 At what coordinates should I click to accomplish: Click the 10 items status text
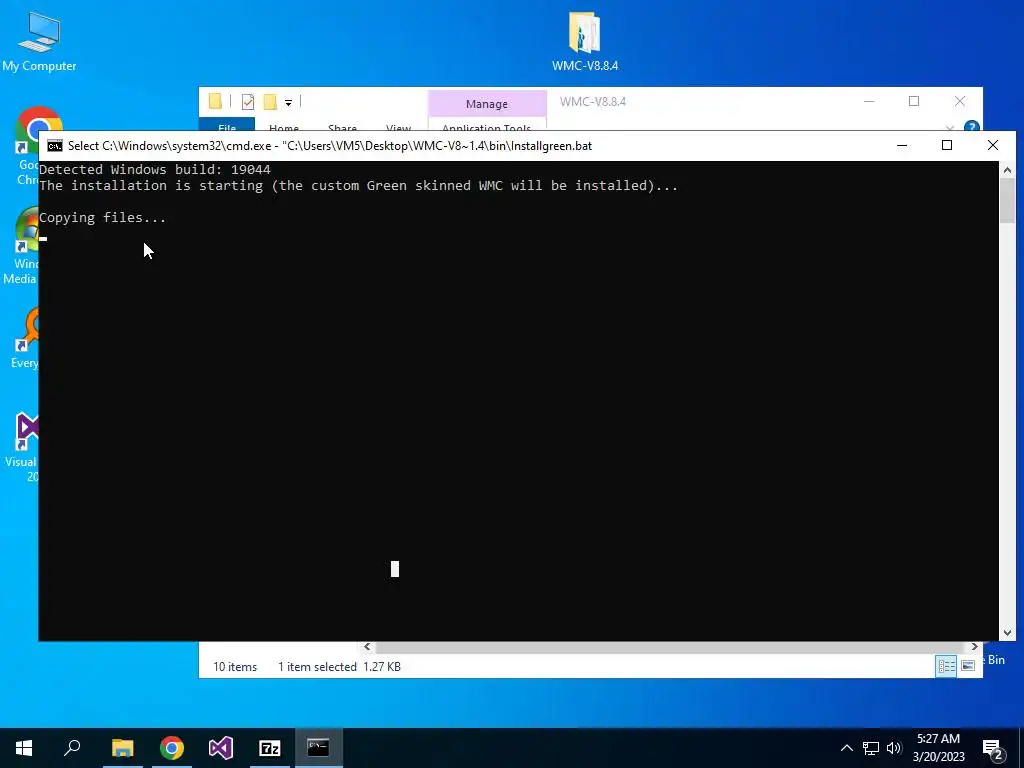click(234, 667)
